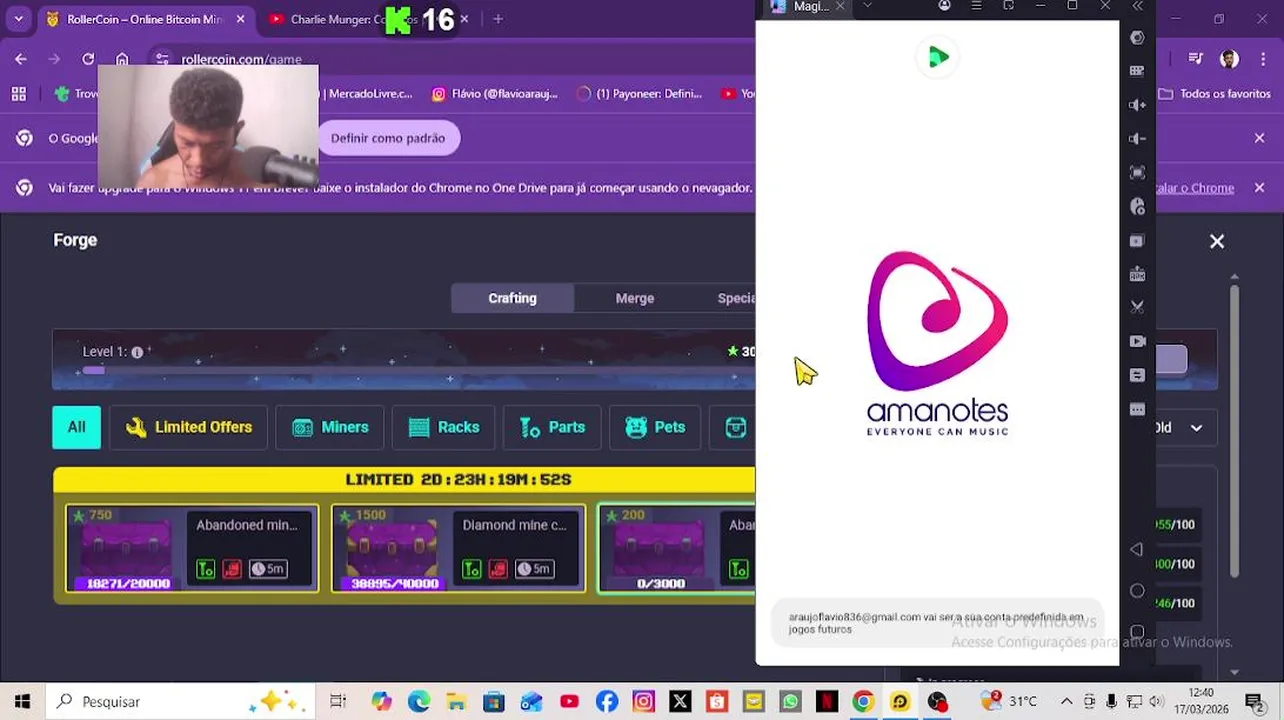Open the Chrome home page button

tap(122, 59)
